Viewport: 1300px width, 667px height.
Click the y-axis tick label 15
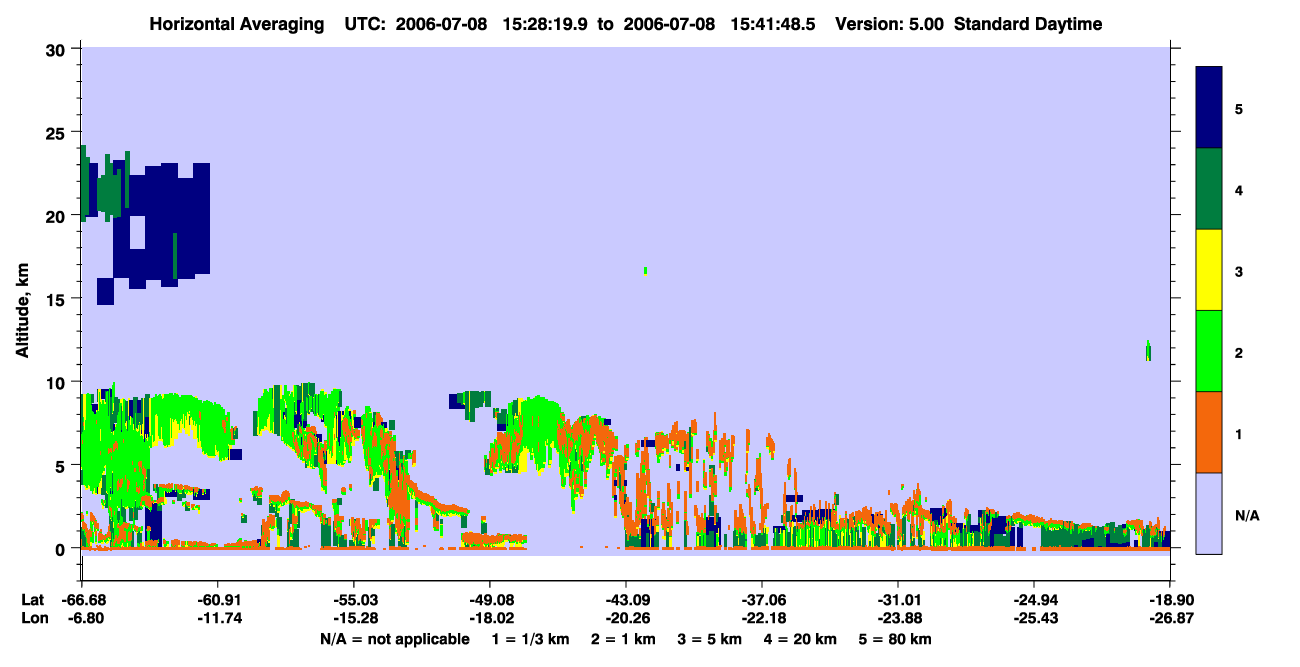pos(58,299)
